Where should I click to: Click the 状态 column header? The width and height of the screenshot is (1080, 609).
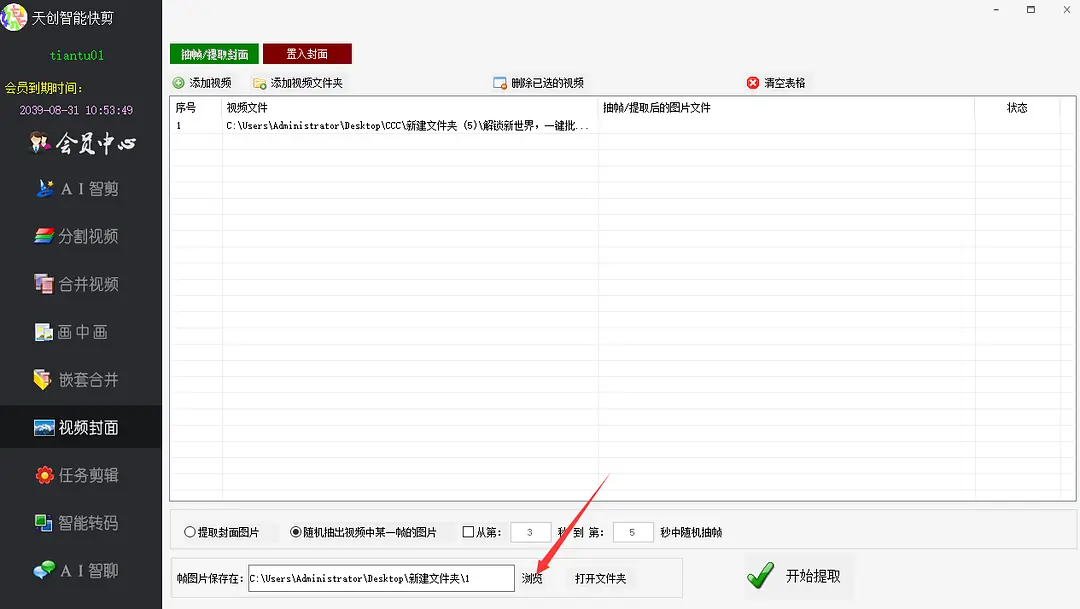coord(1017,107)
